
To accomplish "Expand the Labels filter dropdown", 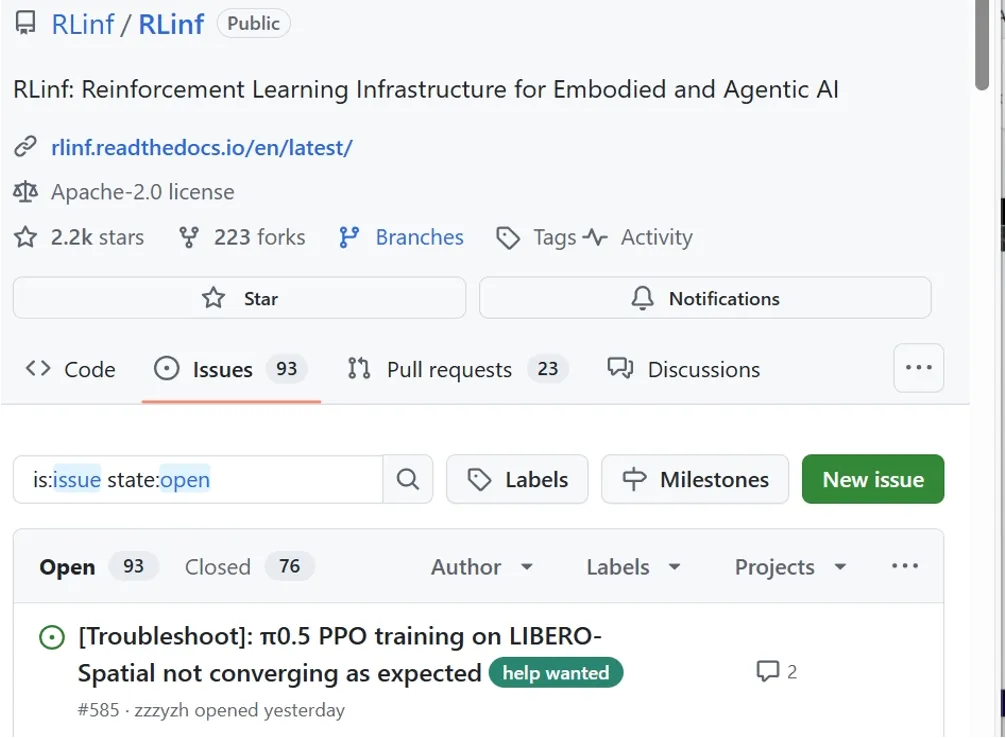I will click(634, 567).
